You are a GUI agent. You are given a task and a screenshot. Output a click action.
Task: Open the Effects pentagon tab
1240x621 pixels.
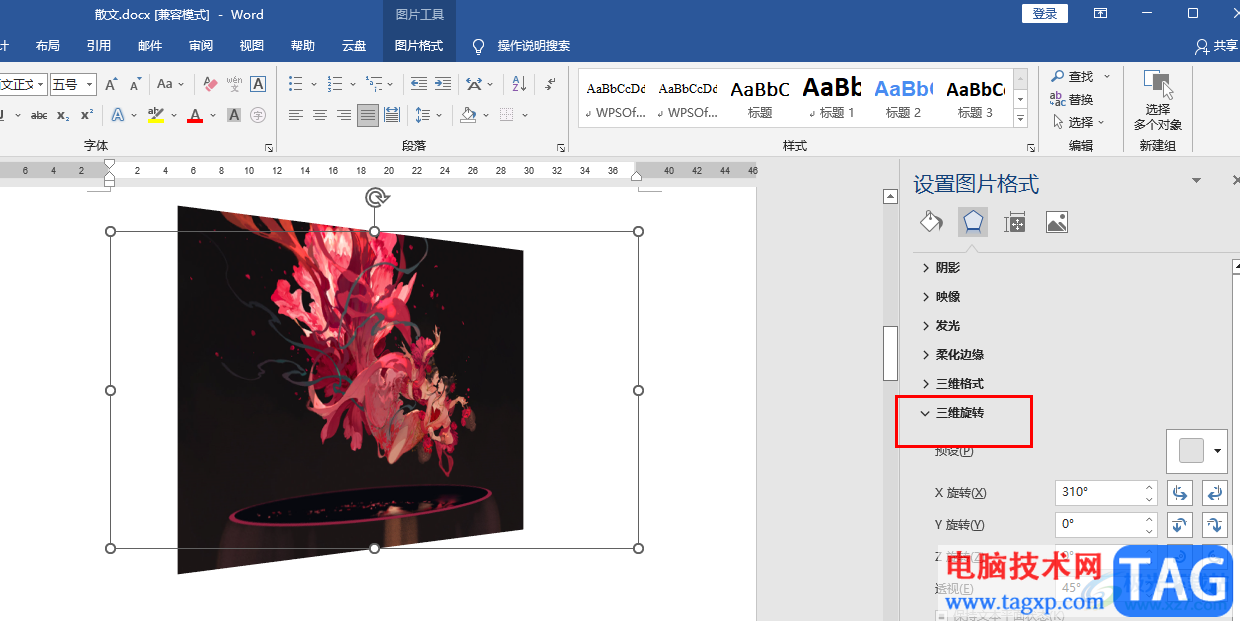coord(973,221)
